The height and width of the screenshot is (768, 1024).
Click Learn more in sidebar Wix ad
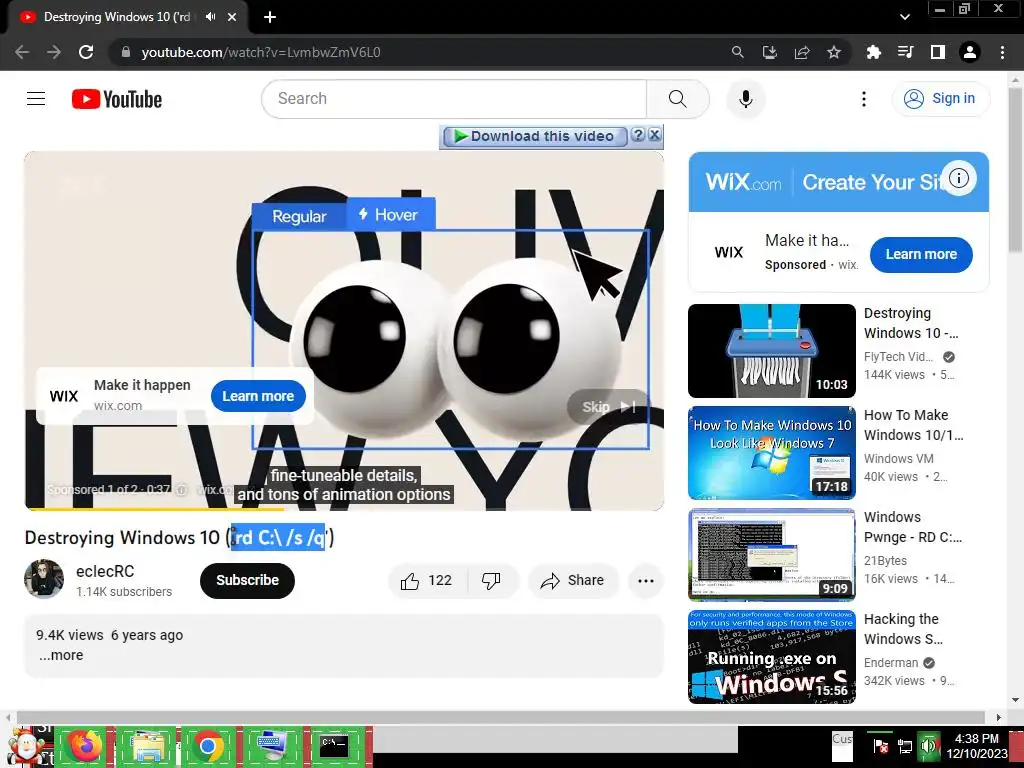(x=921, y=255)
